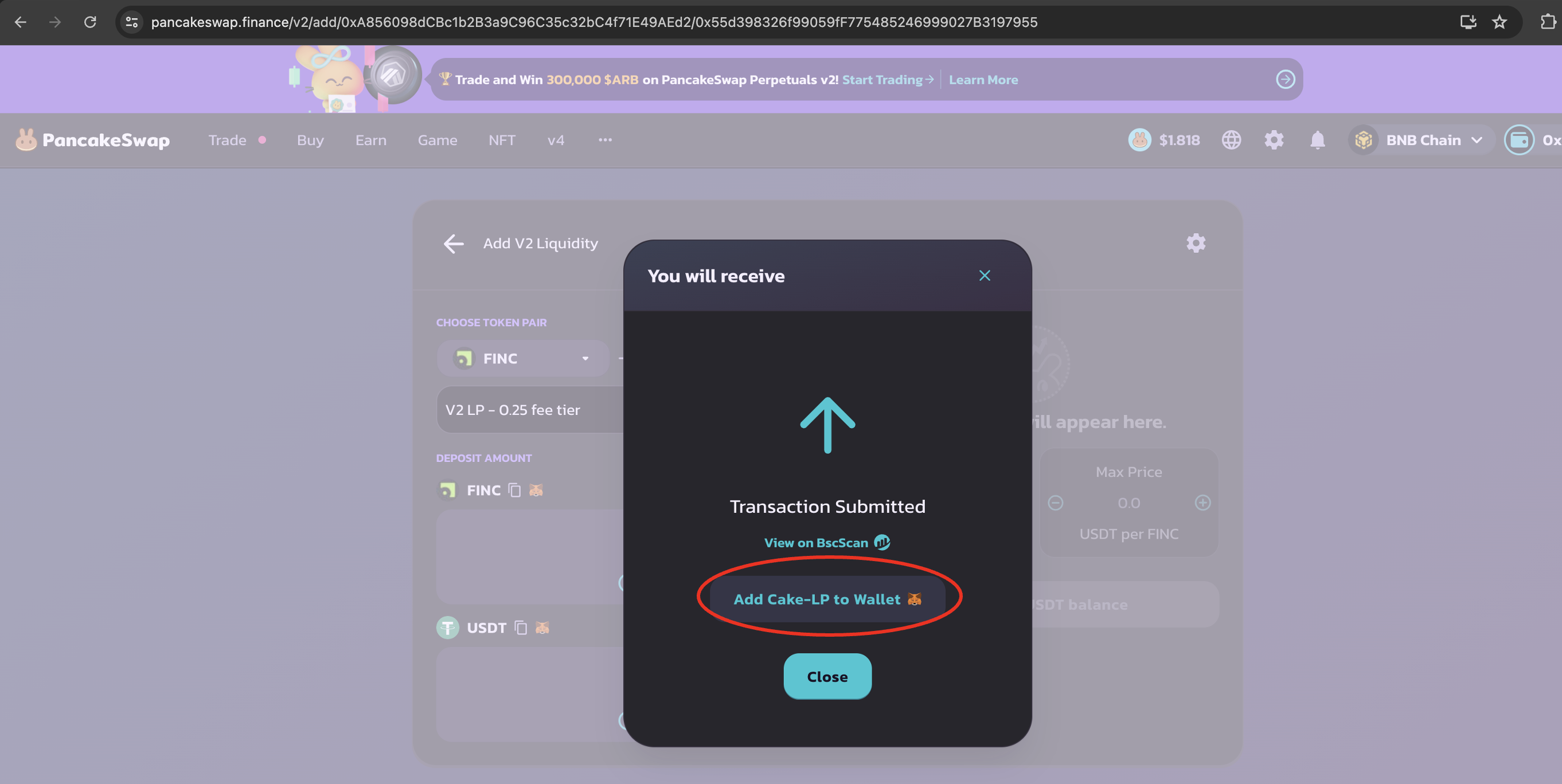Open the Trade menu
Viewport: 1562px width, 784px height.
tap(228, 140)
